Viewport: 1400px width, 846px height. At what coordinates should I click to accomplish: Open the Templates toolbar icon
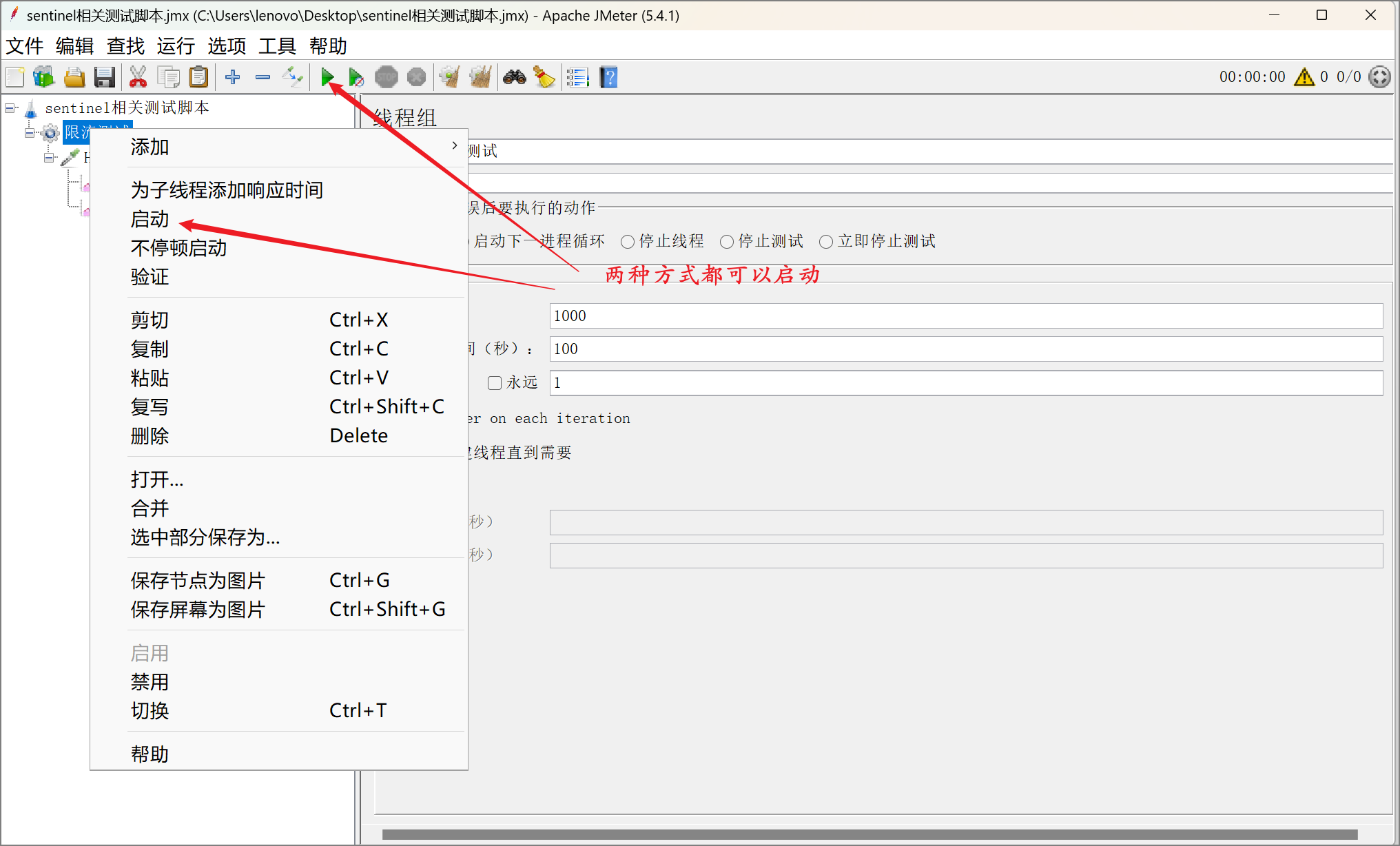(44, 77)
